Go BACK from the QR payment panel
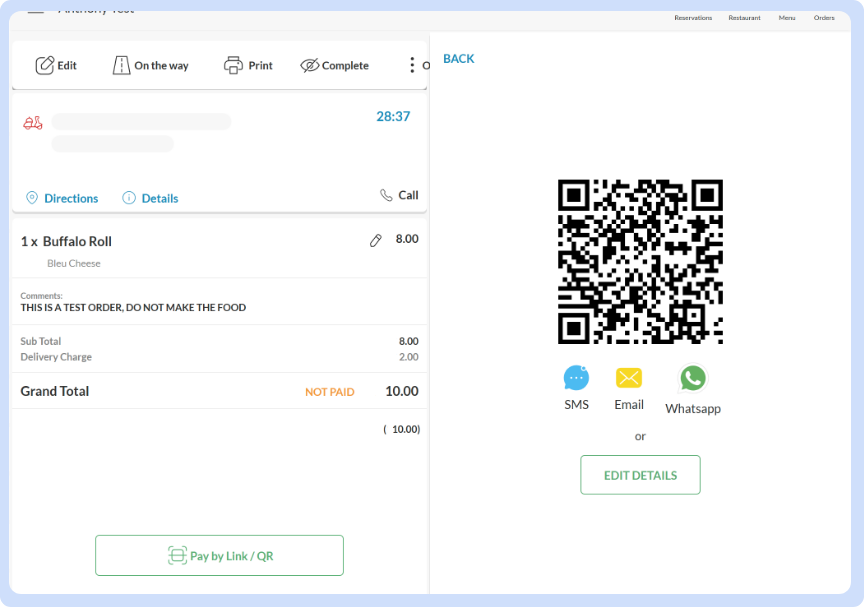 click(x=458, y=59)
